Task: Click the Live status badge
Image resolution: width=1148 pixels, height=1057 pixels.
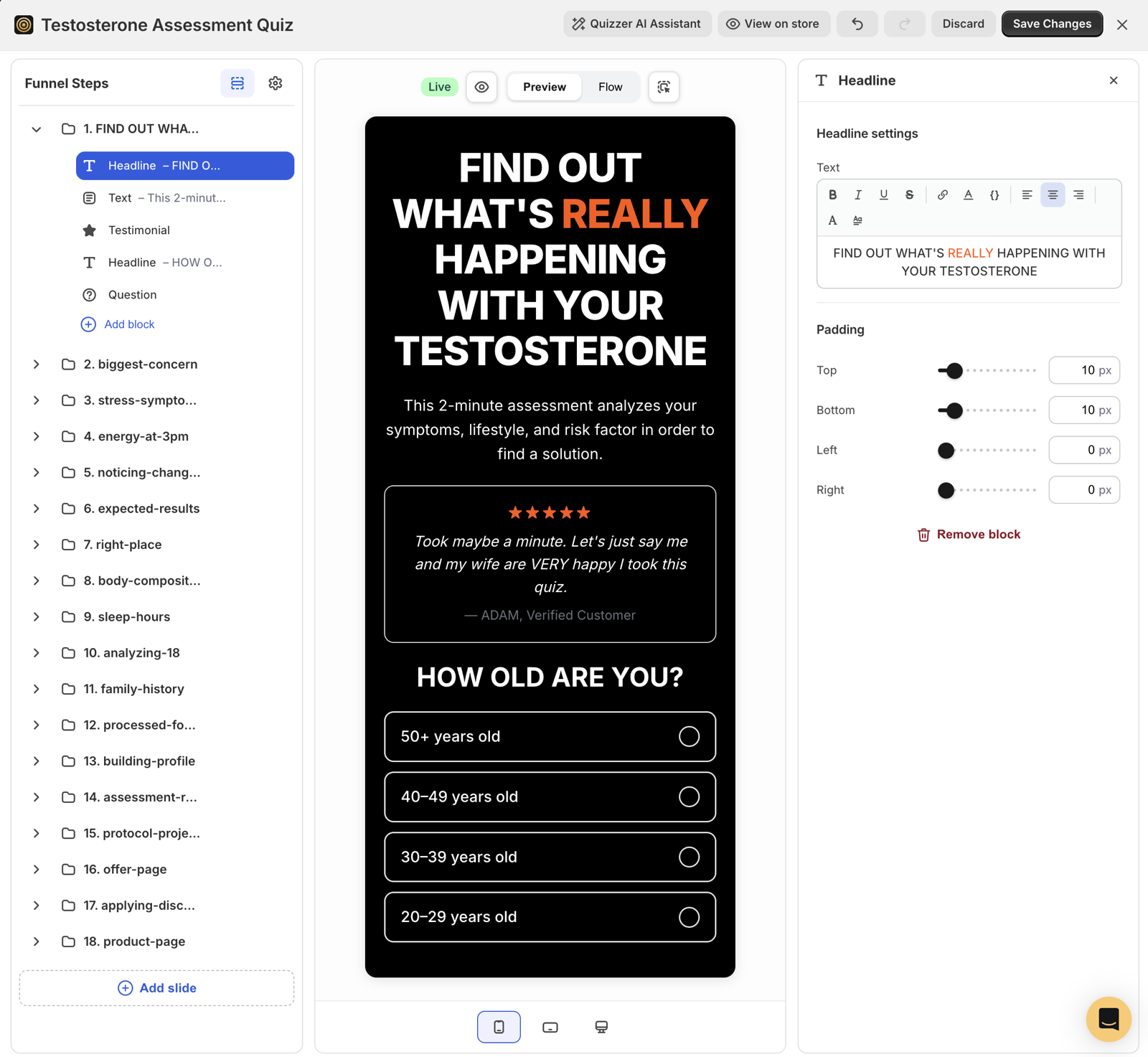Action: pos(439,87)
